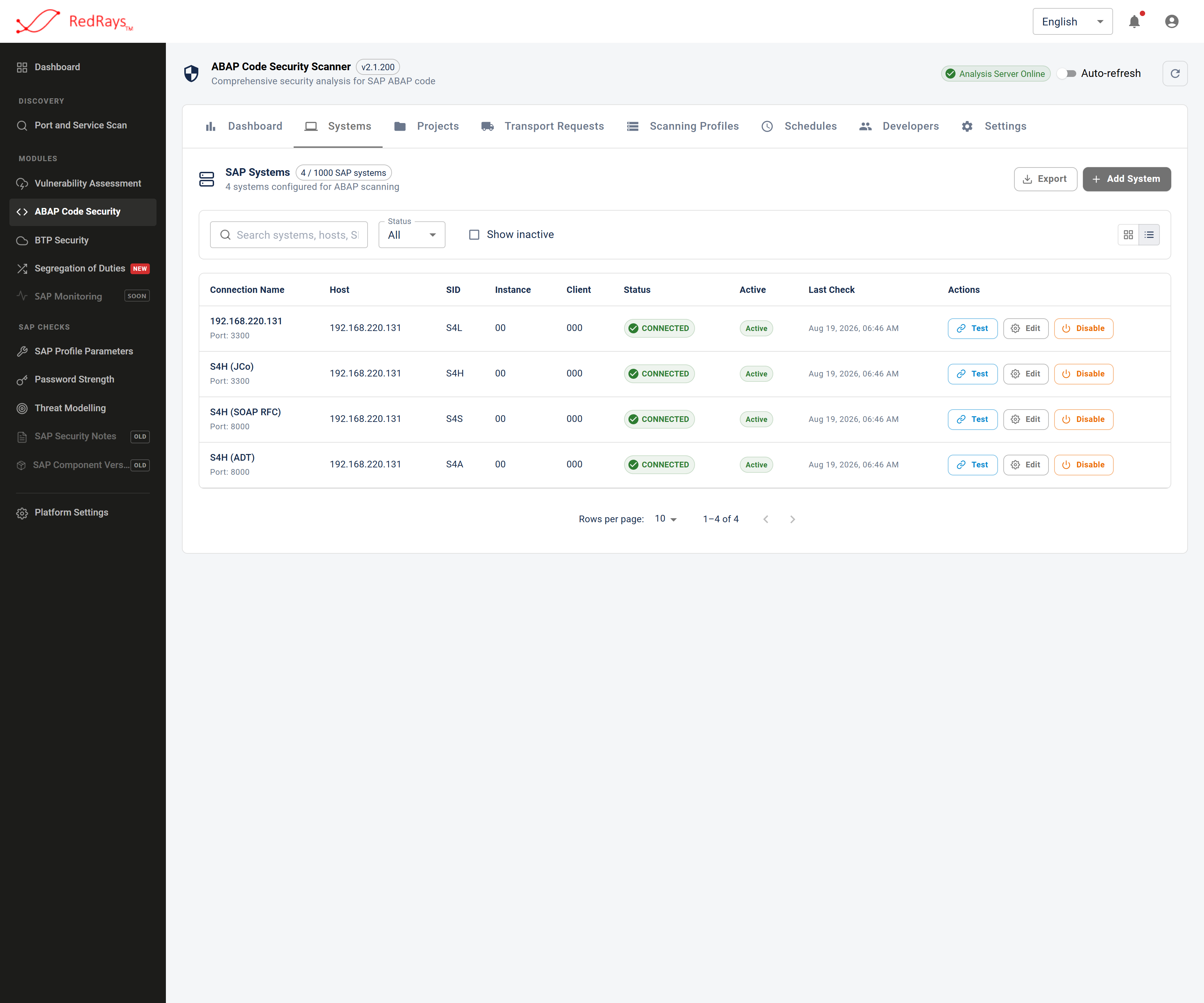This screenshot has width=1204, height=1003.
Task: Click the Status column header
Action: pyautogui.click(x=637, y=290)
